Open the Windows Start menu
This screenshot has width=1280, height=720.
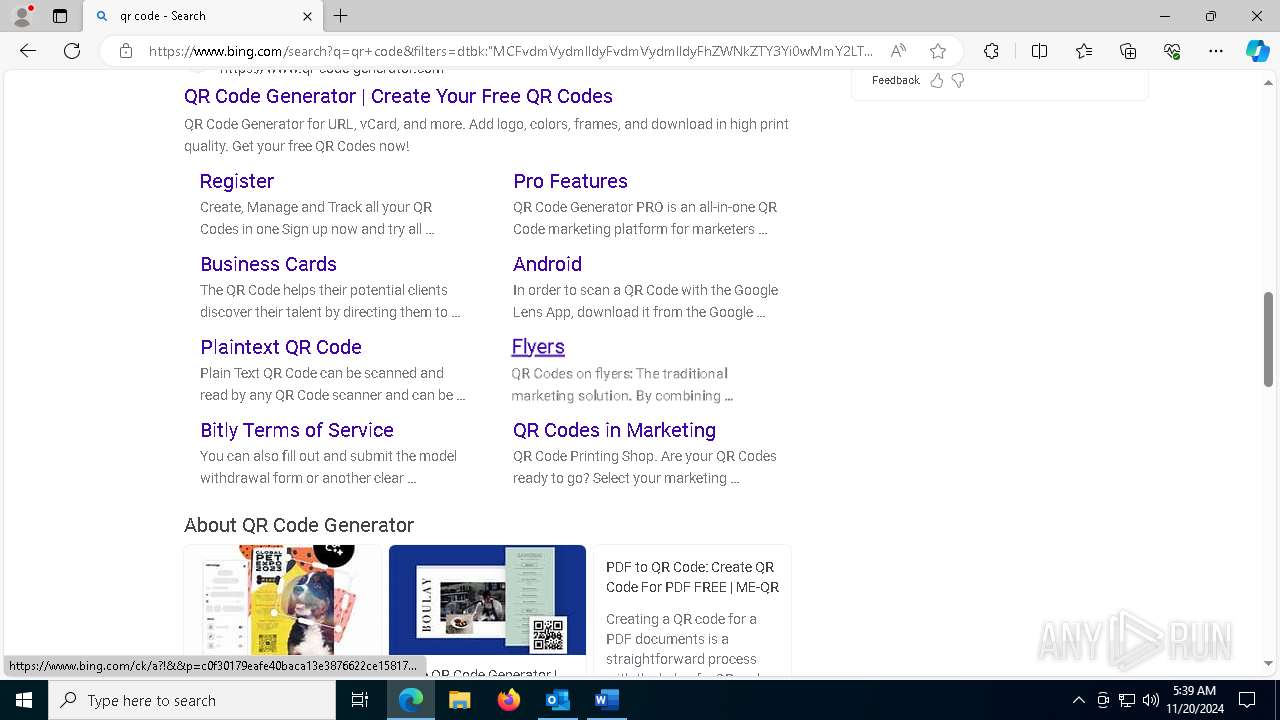tap(24, 700)
